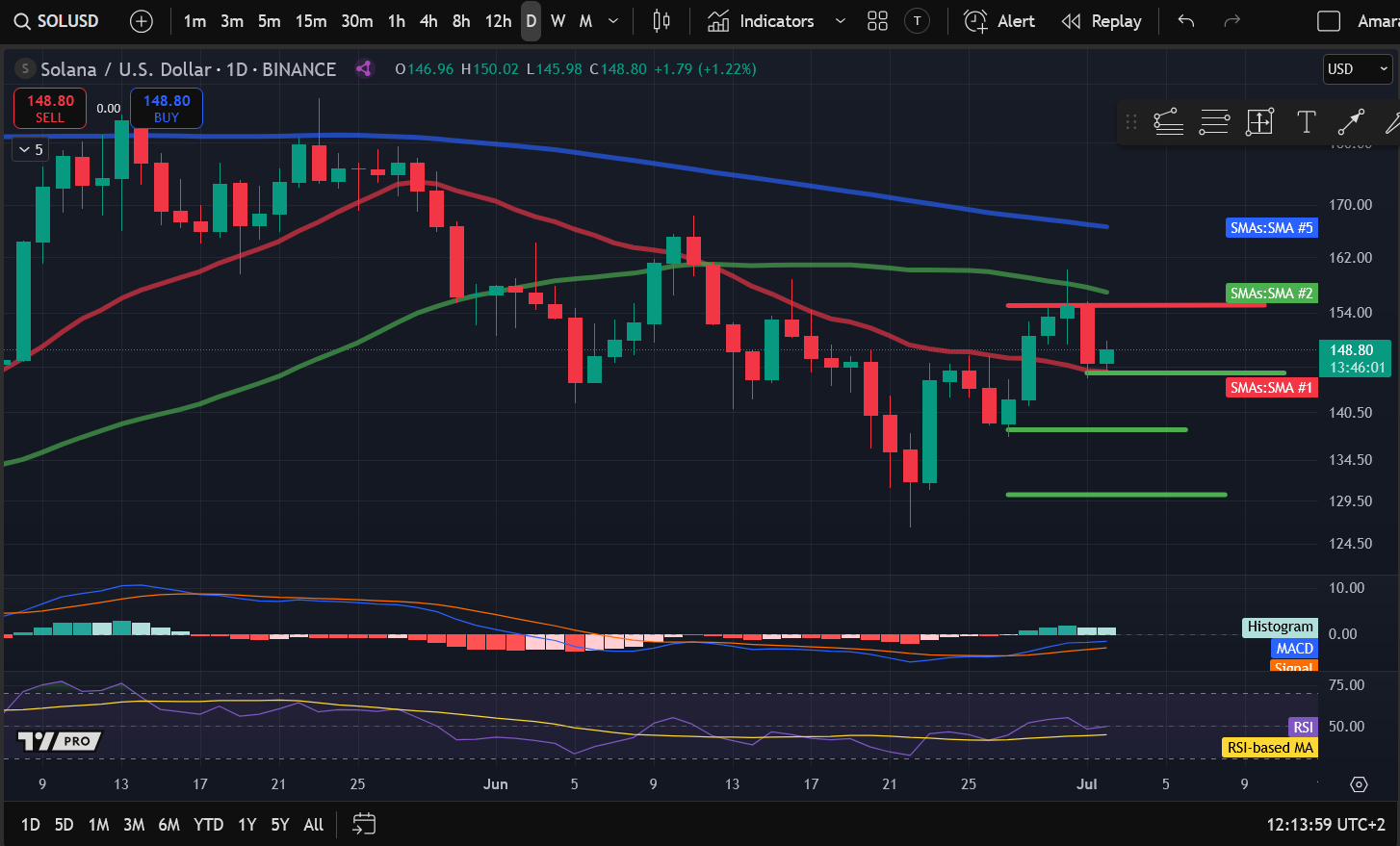
Task: Click the T template icon
Action: coord(918,21)
